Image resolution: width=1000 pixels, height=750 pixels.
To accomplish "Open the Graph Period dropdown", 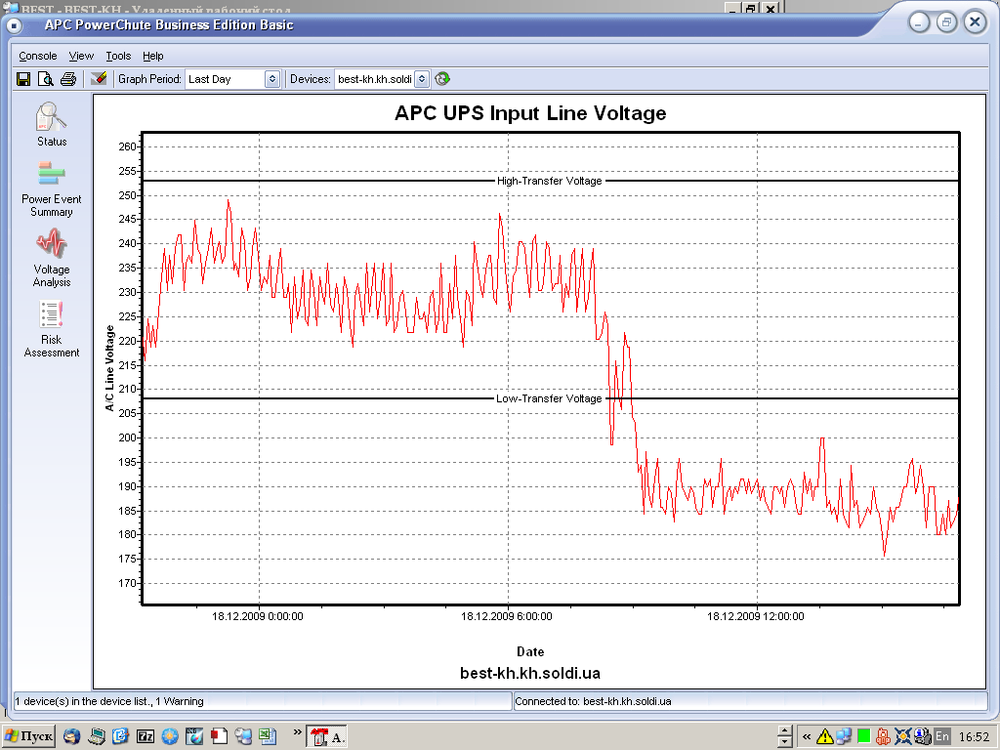I will [x=271, y=78].
